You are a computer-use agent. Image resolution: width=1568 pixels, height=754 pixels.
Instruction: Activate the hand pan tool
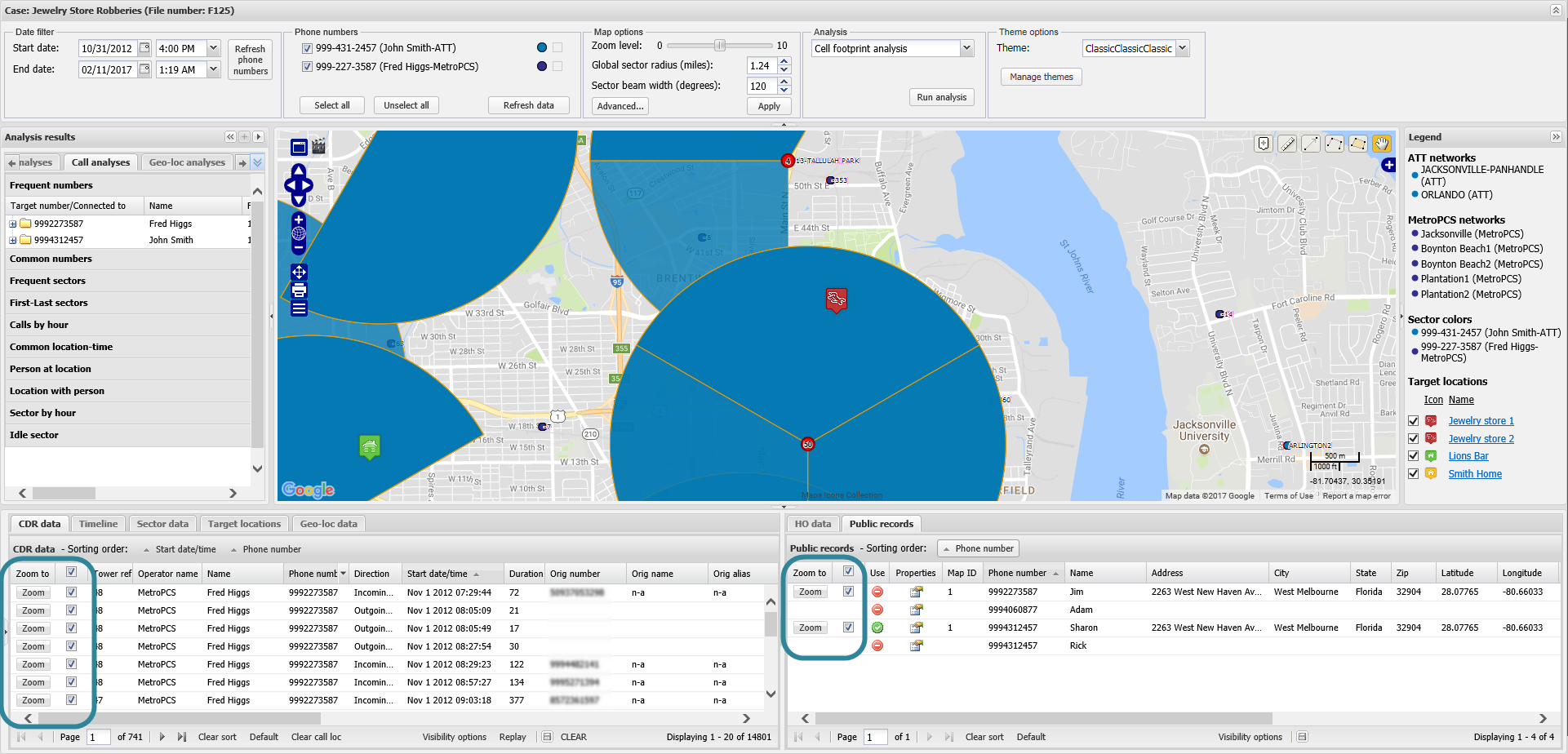(x=1381, y=144)
